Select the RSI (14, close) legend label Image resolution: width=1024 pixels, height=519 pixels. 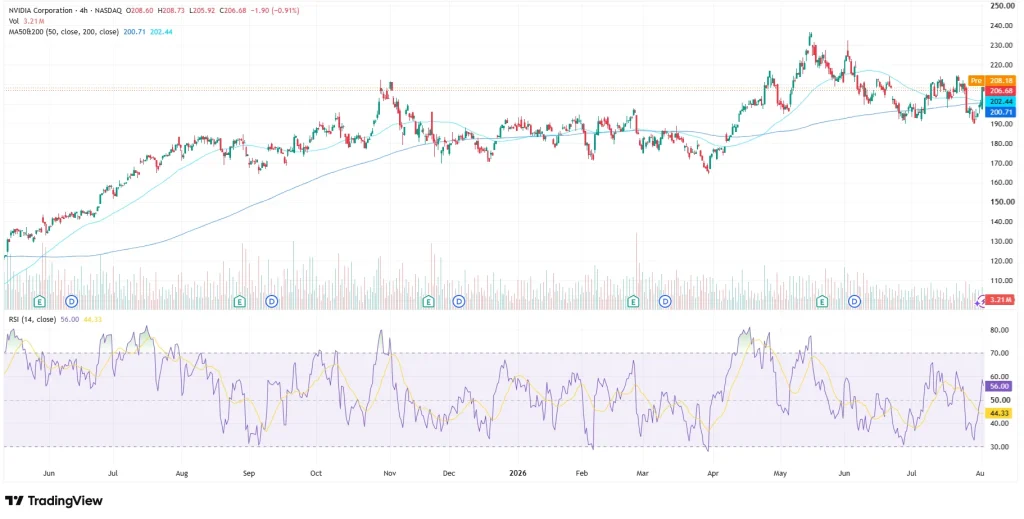[32, 319]
